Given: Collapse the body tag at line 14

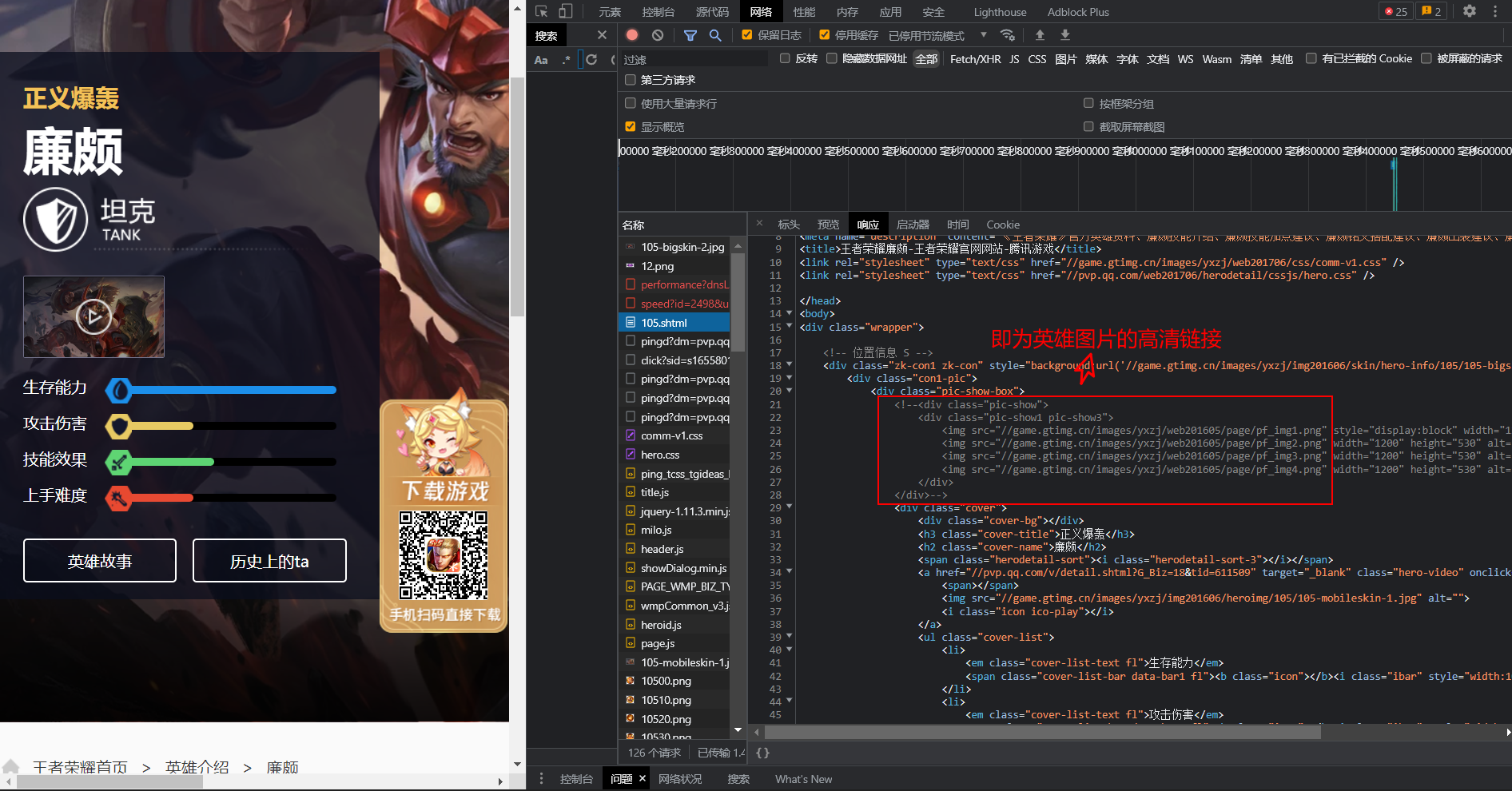Looking at the screenshot, I should coord(789,313).
